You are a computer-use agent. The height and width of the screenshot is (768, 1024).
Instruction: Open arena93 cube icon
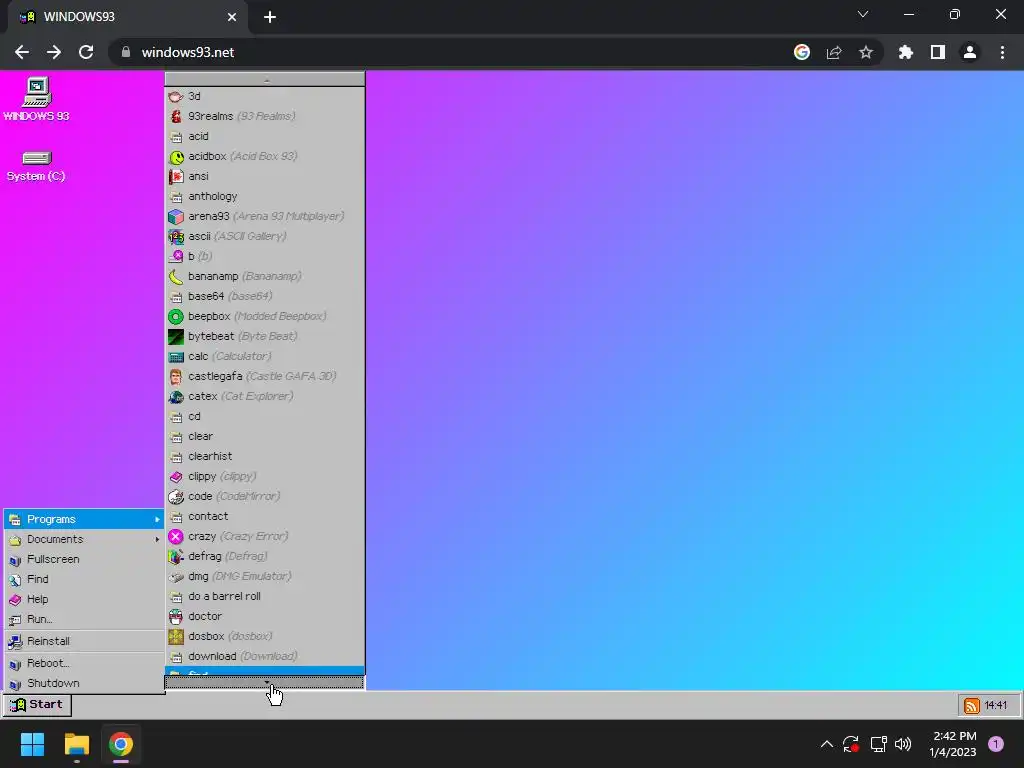point(176,216)
